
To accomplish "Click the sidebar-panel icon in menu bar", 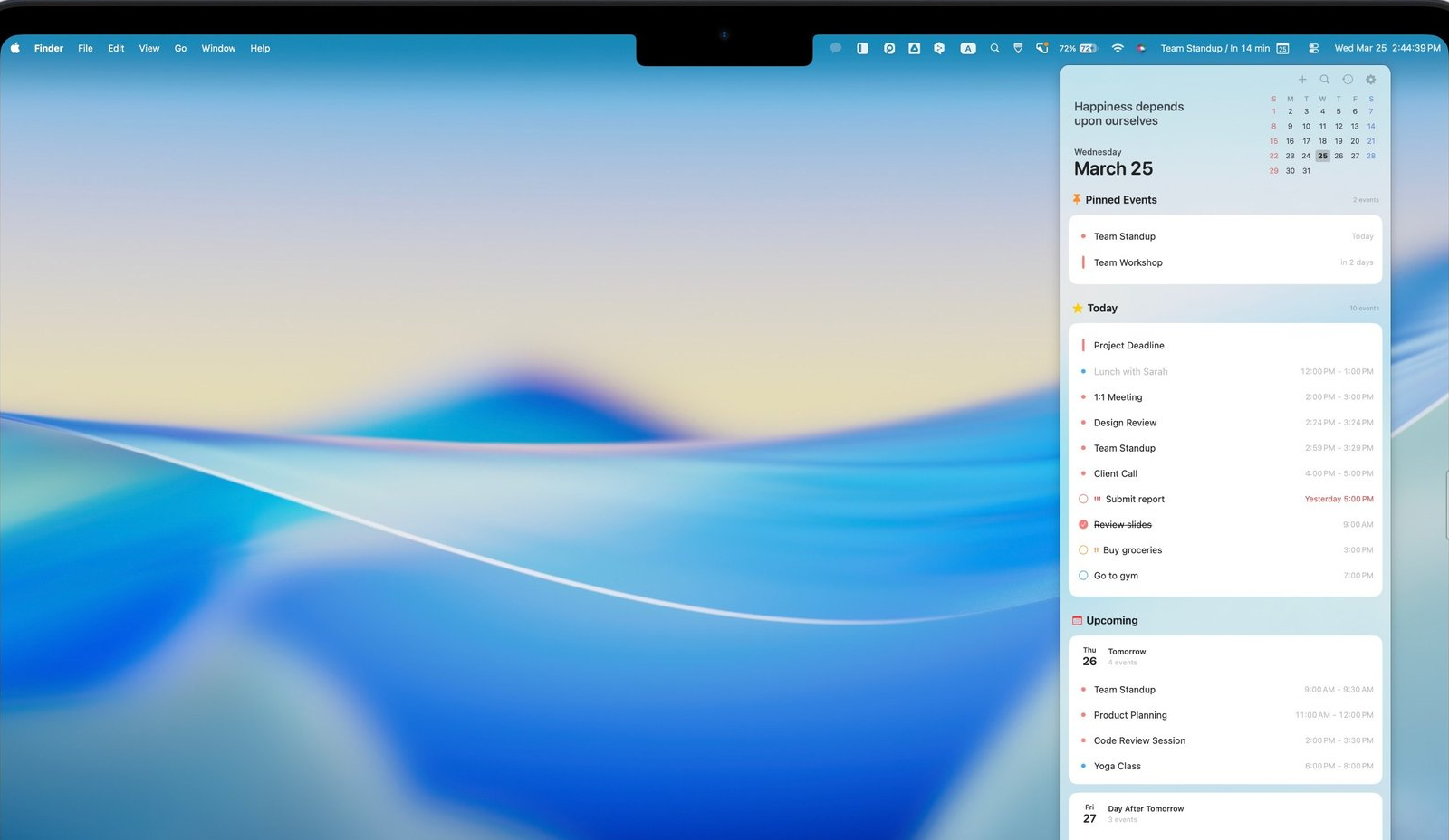I will 862,48.
